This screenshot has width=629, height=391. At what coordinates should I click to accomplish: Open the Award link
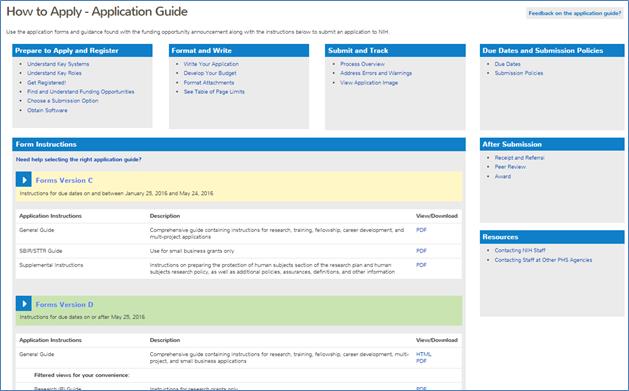503,176
